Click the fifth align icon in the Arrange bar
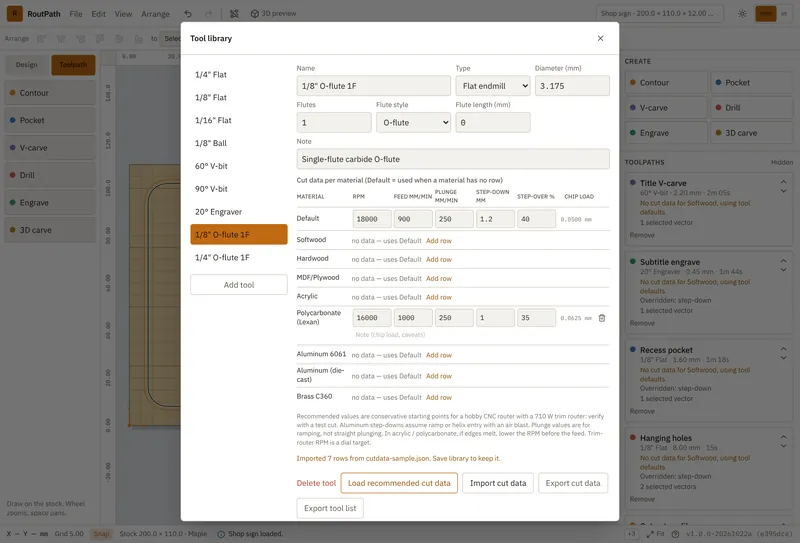 pyautogui.click(x=119, y=39)
